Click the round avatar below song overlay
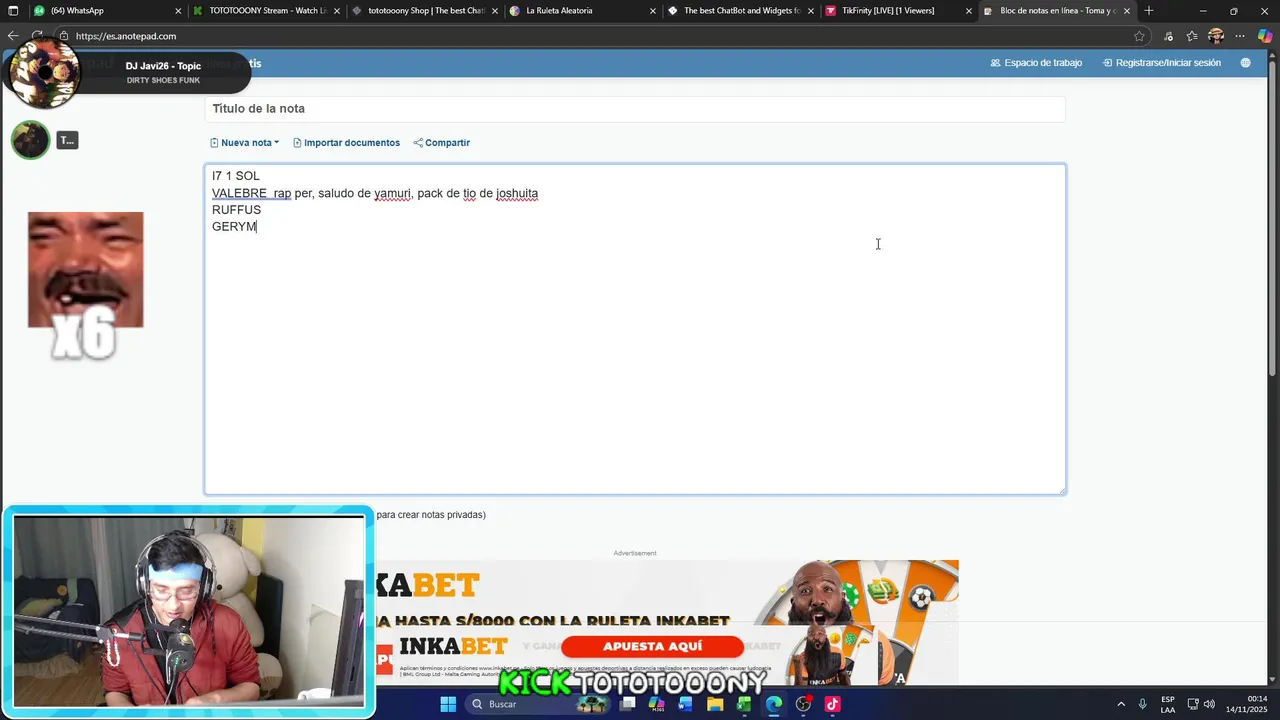This screenshot has height=720, width=1280. [30, 140]
